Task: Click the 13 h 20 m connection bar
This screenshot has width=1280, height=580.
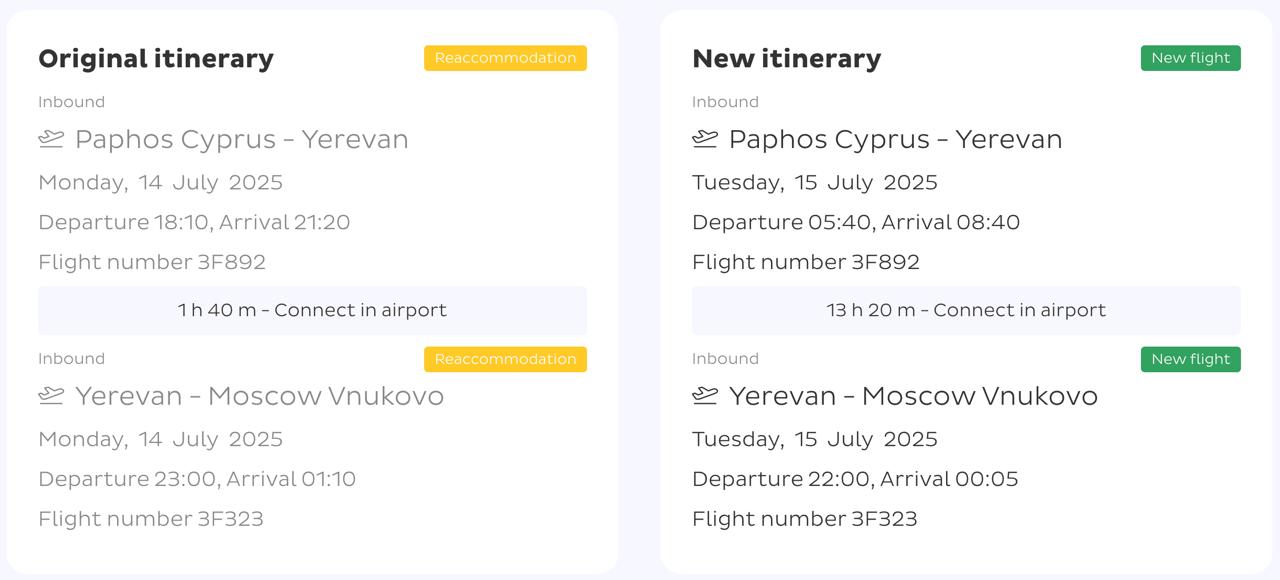Action: tap(966, 310)
